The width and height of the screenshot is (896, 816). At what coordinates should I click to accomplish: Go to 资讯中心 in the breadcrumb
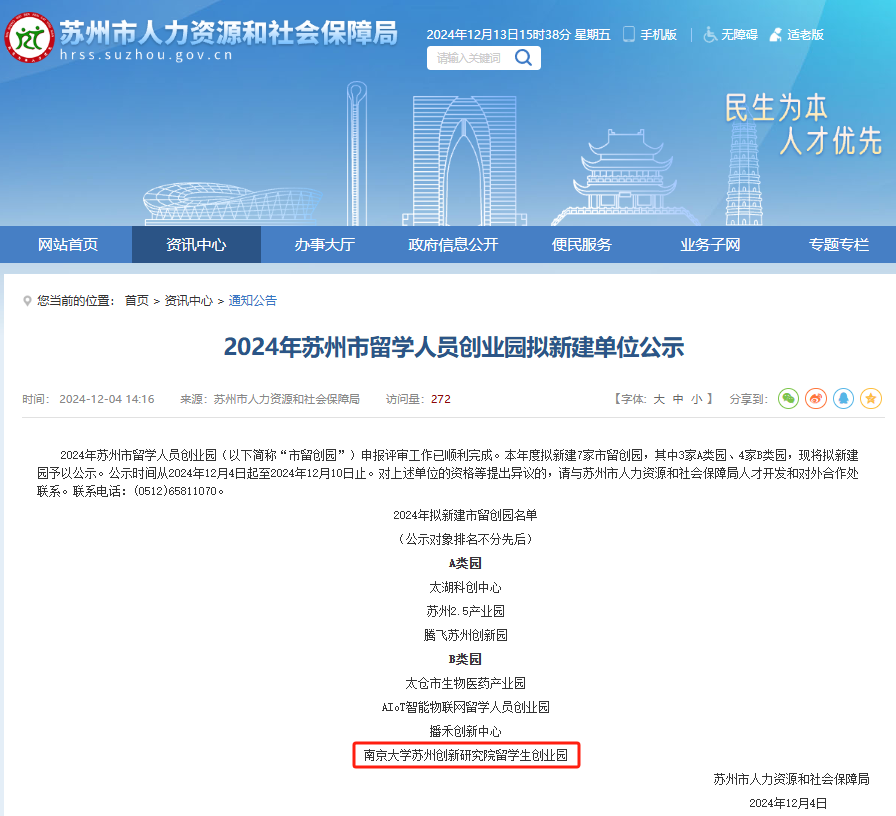pos(189,301)
